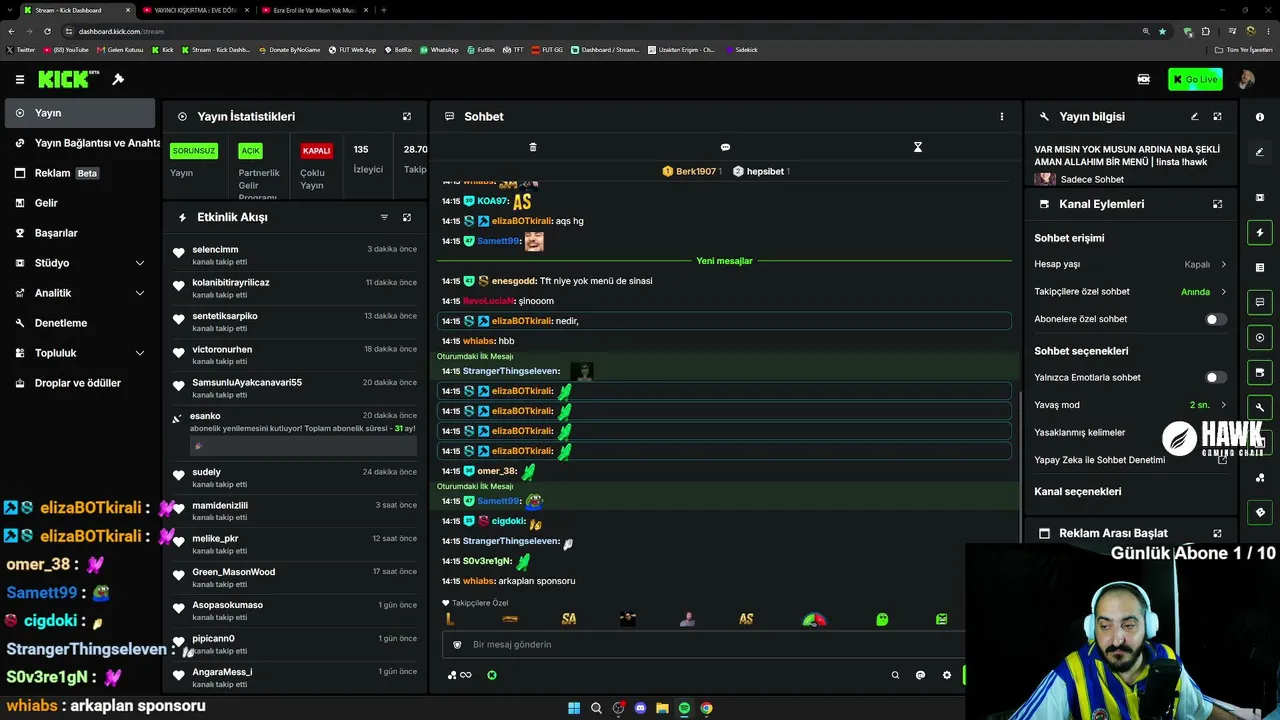Click the list icon in right rail
The image size is (1280, 720).
tap(1260, 268)
